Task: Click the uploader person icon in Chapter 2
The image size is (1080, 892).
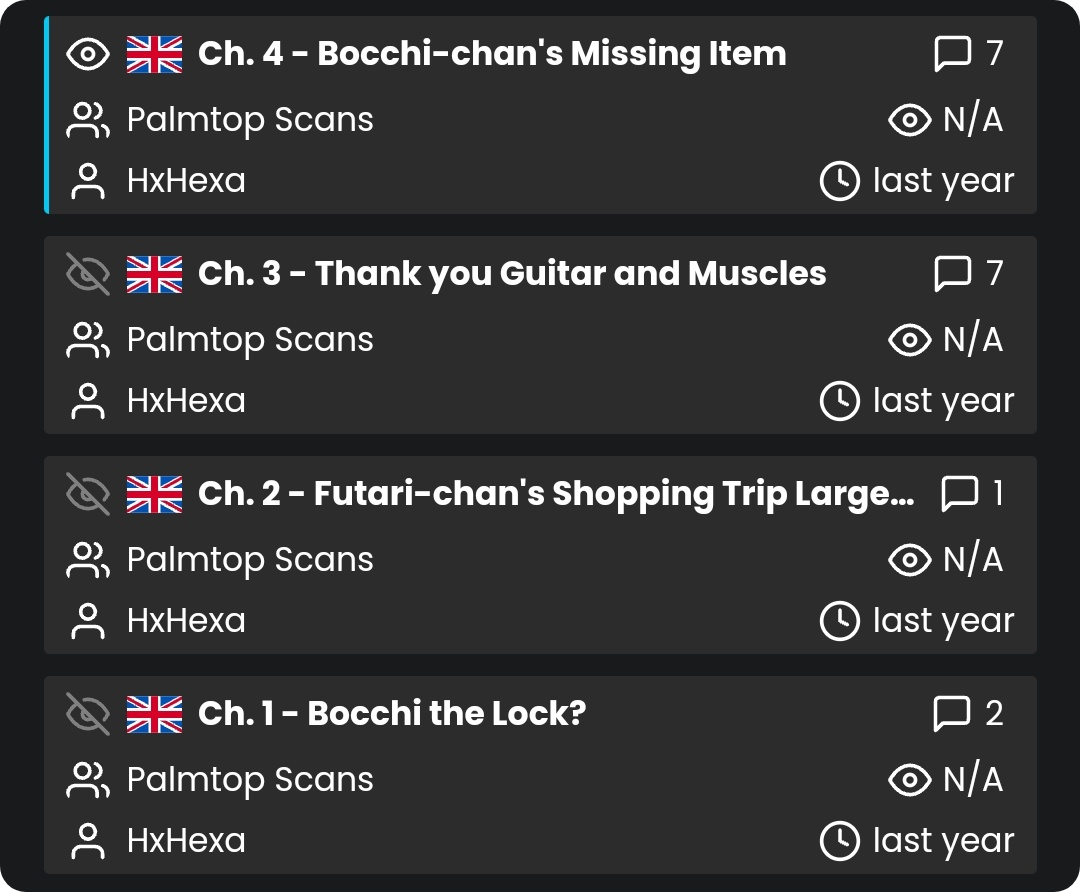Action: [88, 621]
